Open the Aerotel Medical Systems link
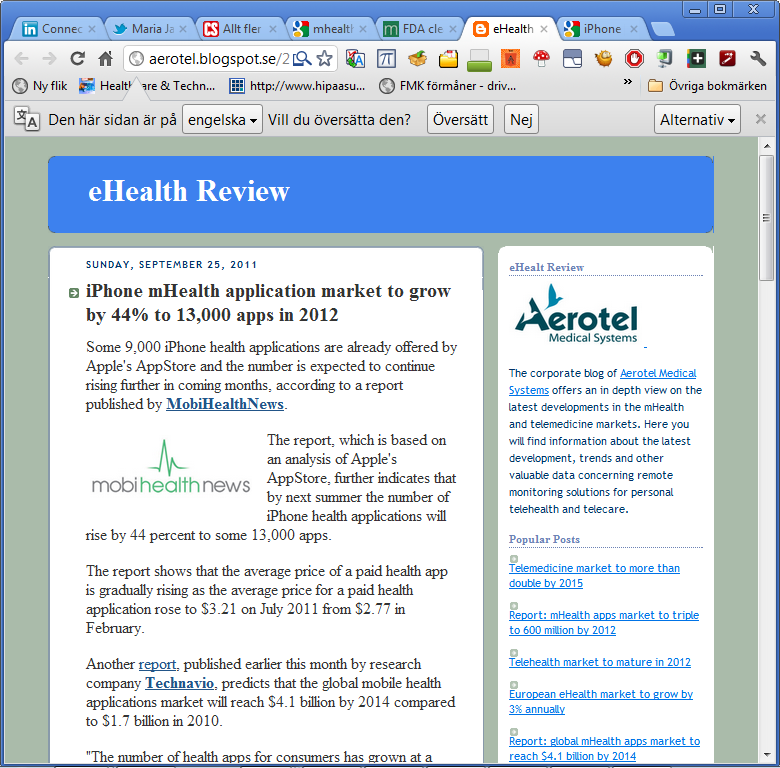780x768 pixels. click(x=602, y=382)
